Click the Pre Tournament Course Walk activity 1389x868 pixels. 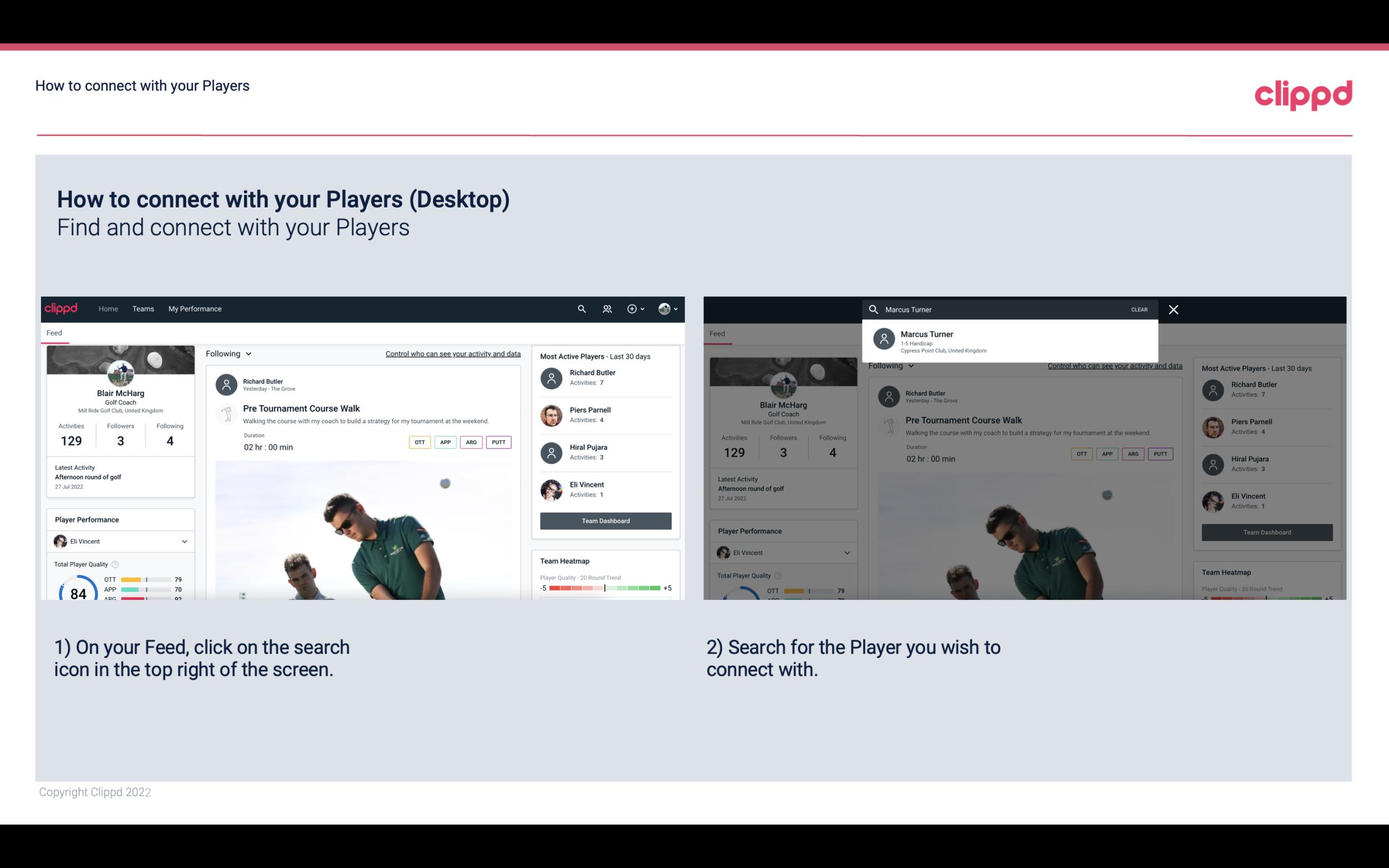click(302, 409)
